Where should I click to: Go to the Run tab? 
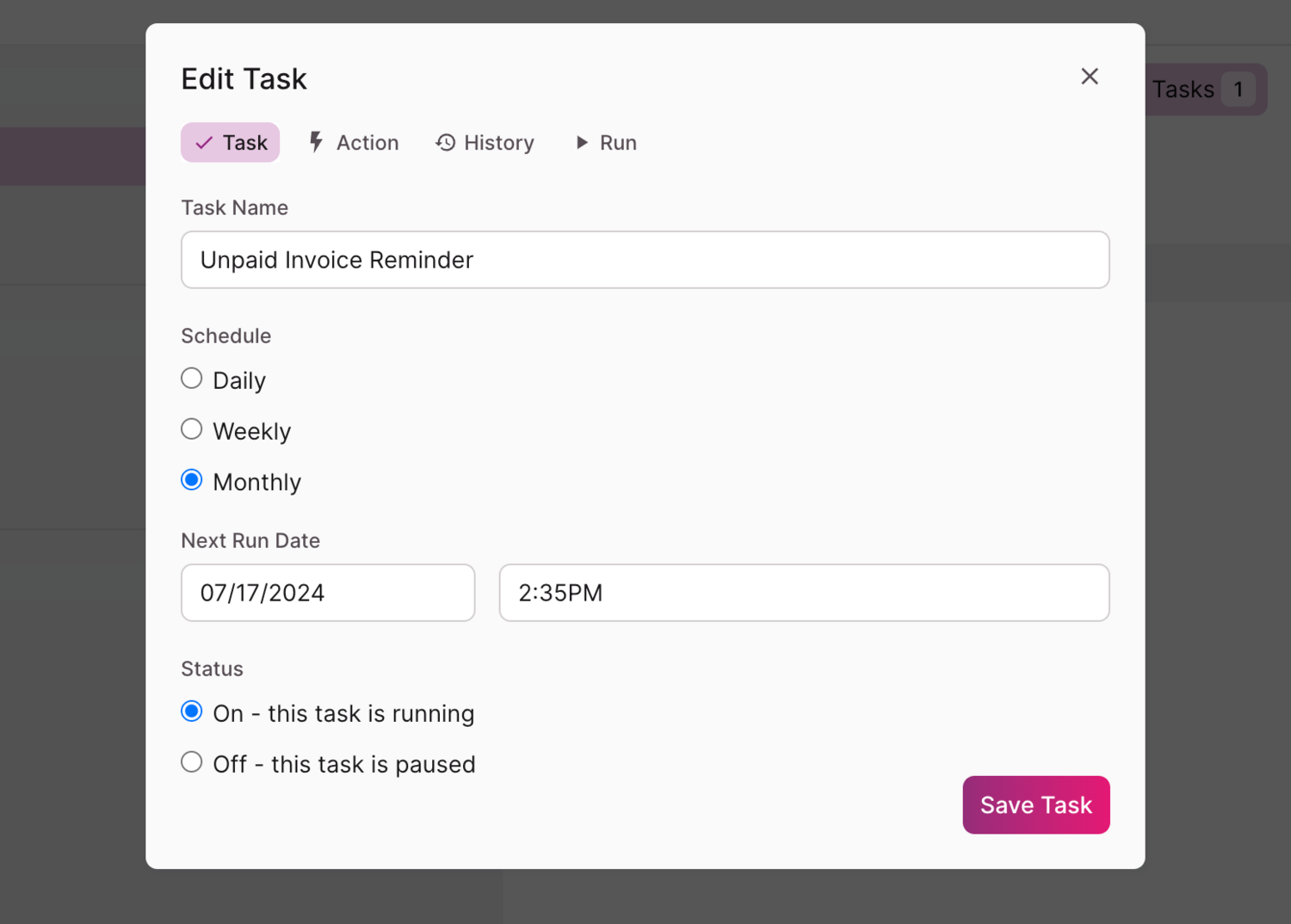pos(607,143)
